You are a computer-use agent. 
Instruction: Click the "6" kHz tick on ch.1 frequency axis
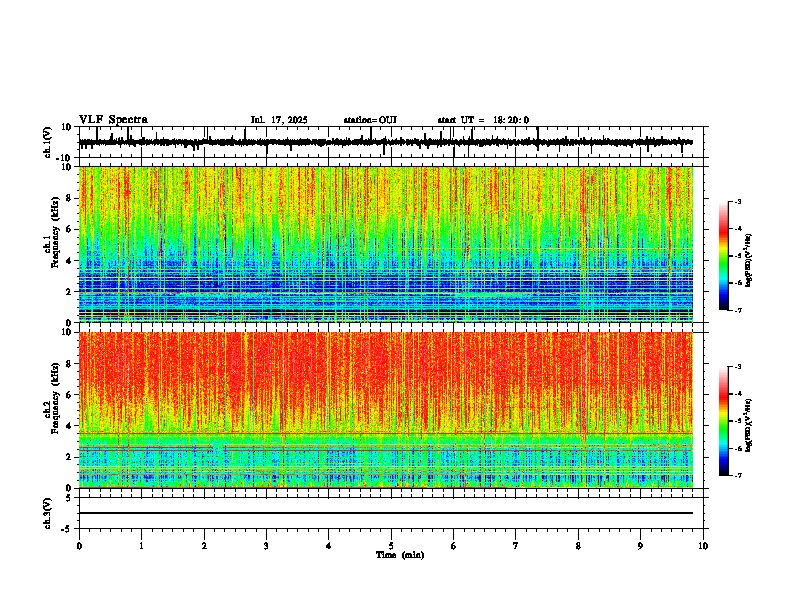pos(69,230)
